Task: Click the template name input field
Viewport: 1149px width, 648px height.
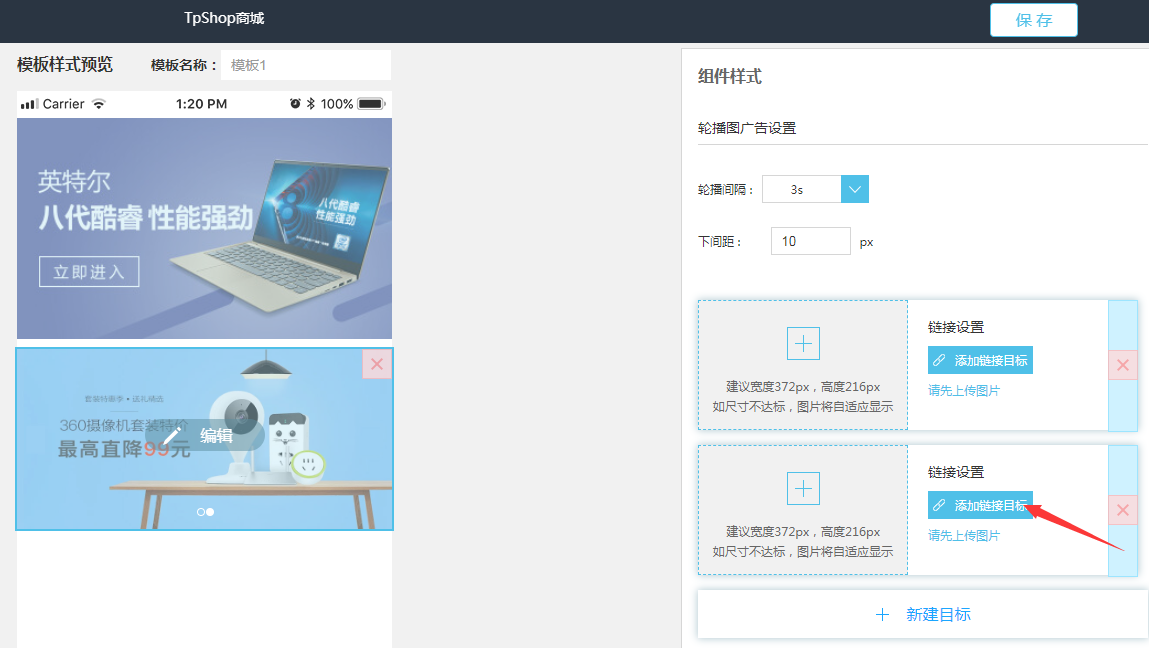Action: click(305, 65)
